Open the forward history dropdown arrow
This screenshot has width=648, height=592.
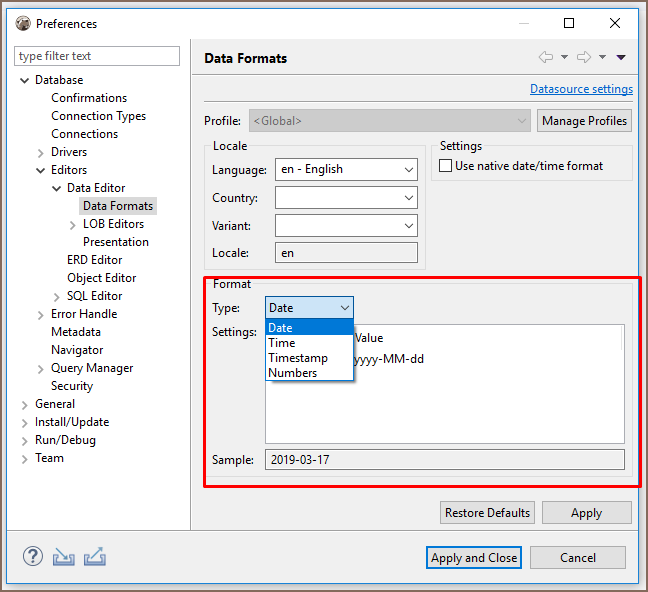(603, 57)
